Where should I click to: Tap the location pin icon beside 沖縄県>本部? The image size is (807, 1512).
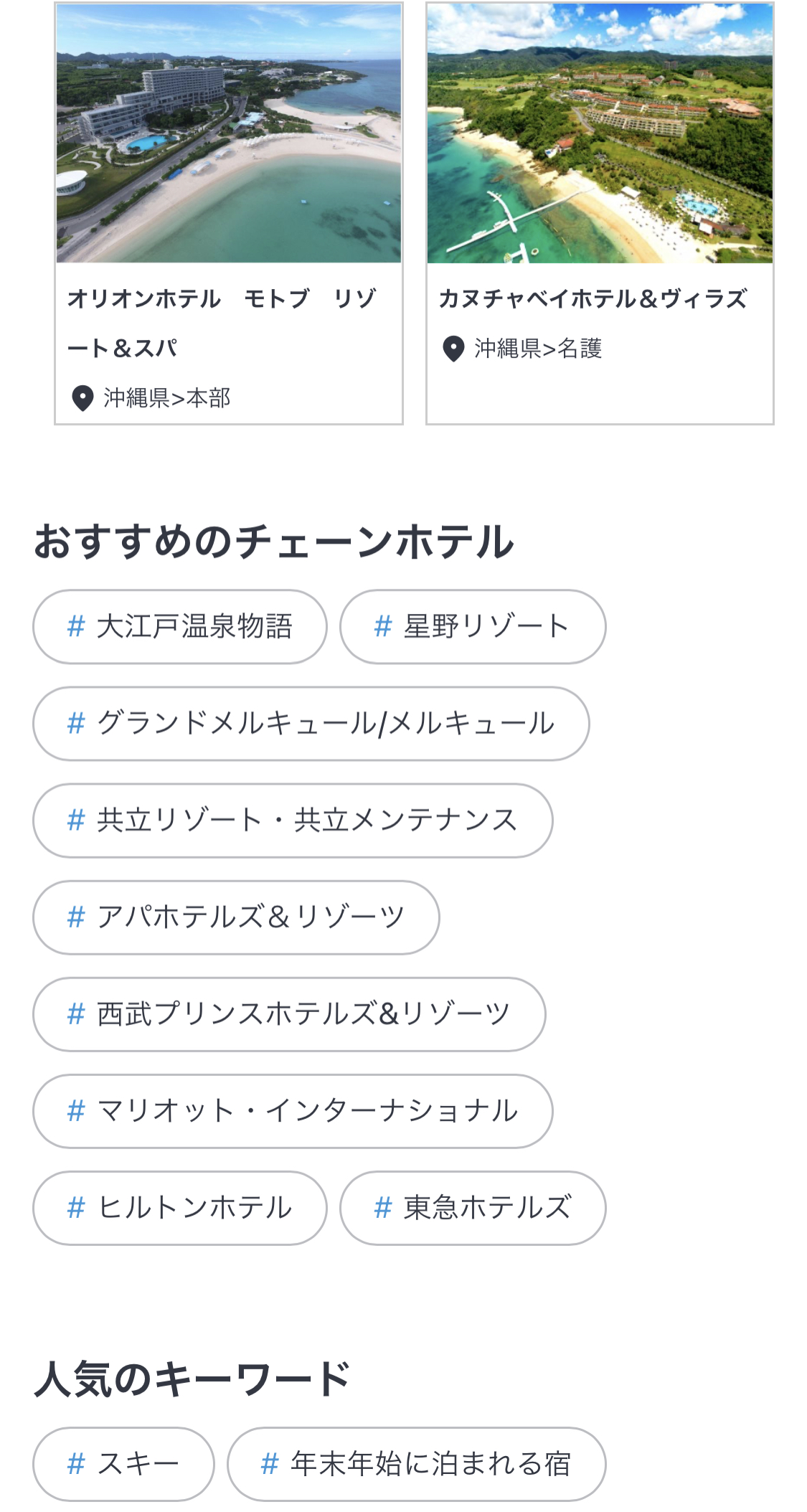click(82, 398)
